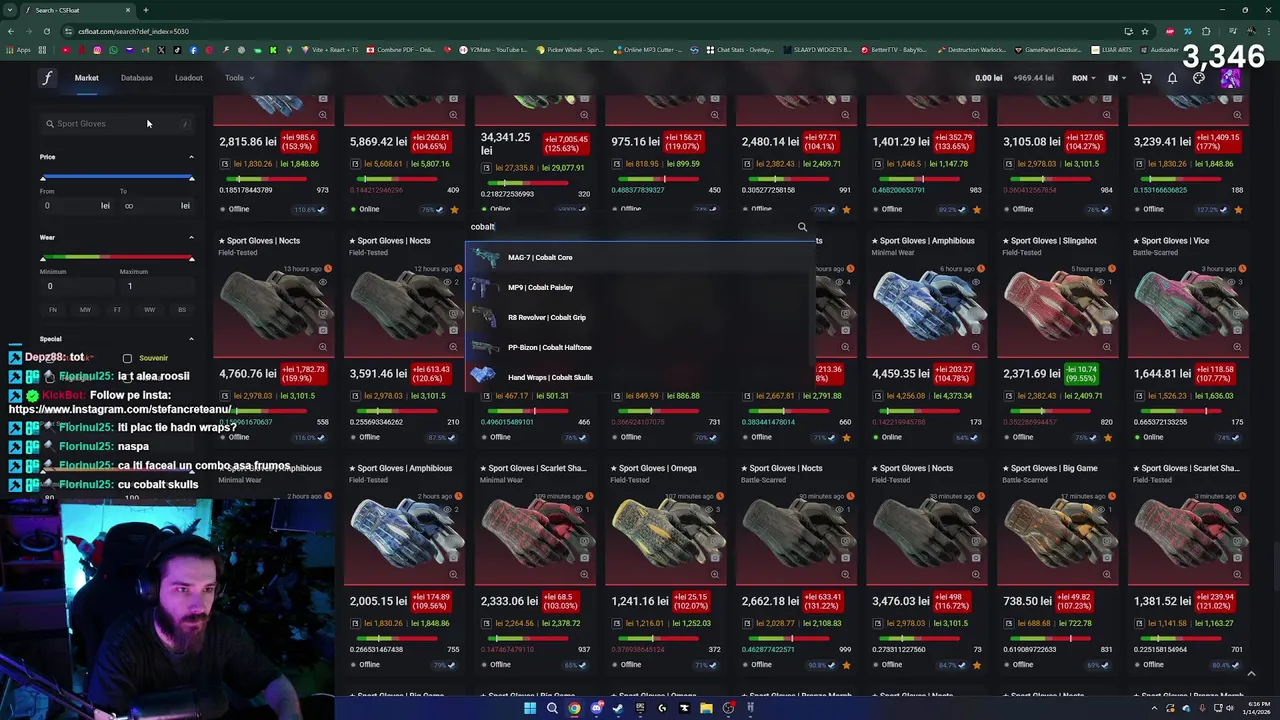The height and width of the screenshot is (720, 1280).
Task: Open the theme palette icon
Action: pyautogui.click(x=1199, y=78)
